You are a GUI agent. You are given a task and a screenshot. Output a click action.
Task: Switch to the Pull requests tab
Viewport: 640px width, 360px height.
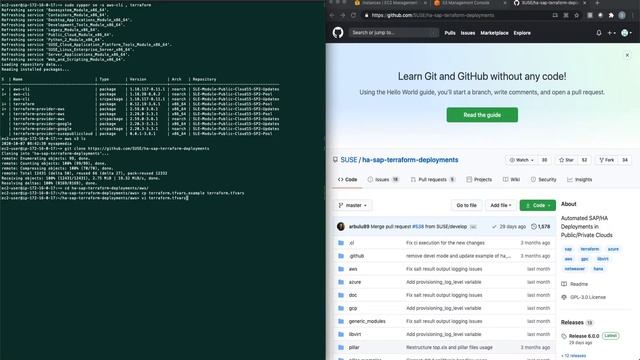point(432,180)
